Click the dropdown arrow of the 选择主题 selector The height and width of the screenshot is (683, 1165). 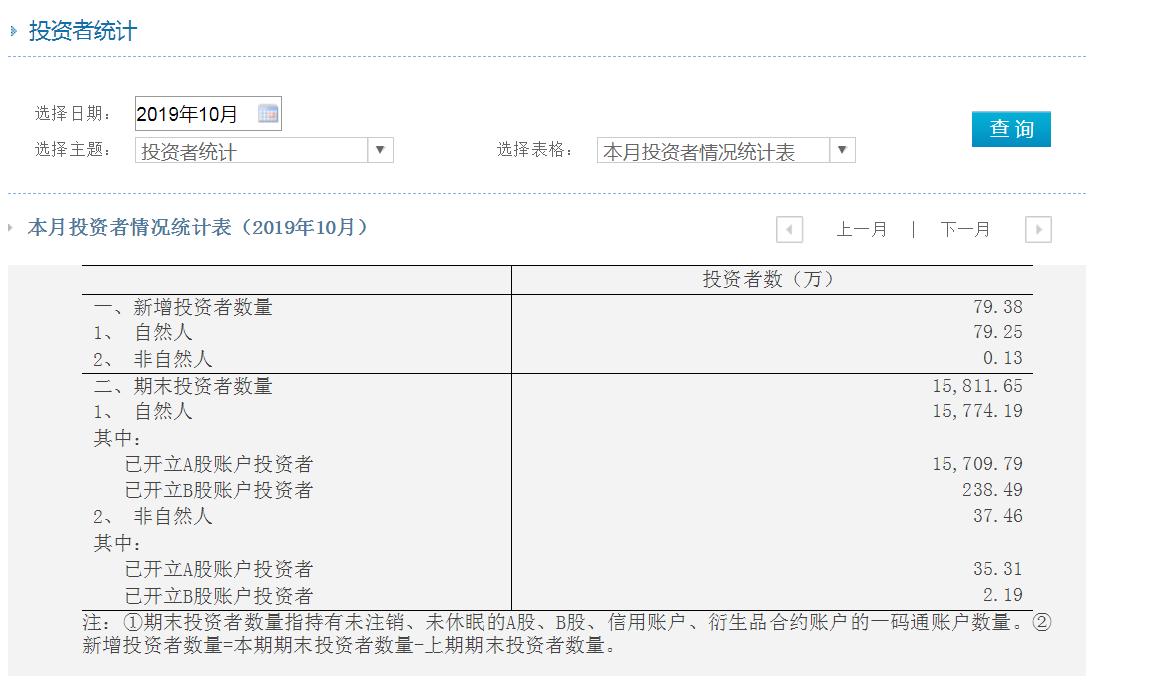(x=381, y=148)
